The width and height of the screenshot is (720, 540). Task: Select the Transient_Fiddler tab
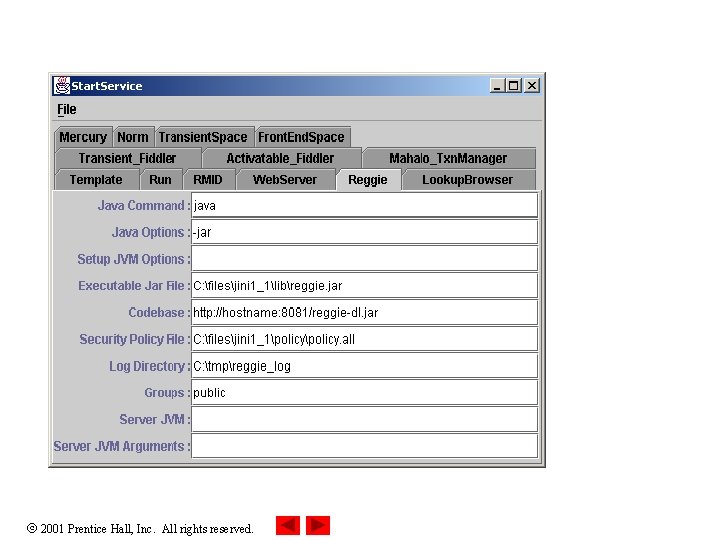(127, 158)
